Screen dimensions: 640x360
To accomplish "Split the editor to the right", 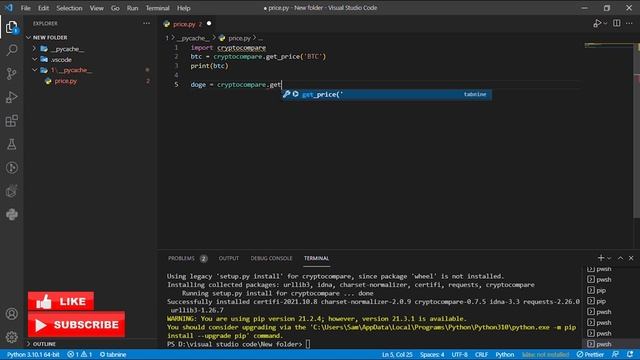I will tap(616, 23).
